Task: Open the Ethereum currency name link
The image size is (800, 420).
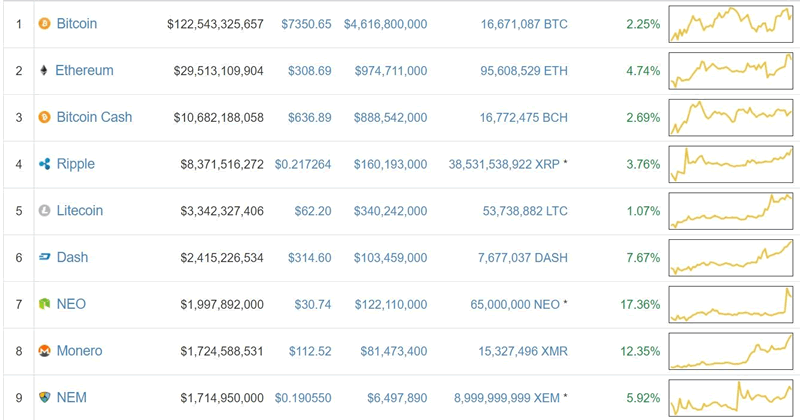Action: pyautogui.click(x=84, y=70)
